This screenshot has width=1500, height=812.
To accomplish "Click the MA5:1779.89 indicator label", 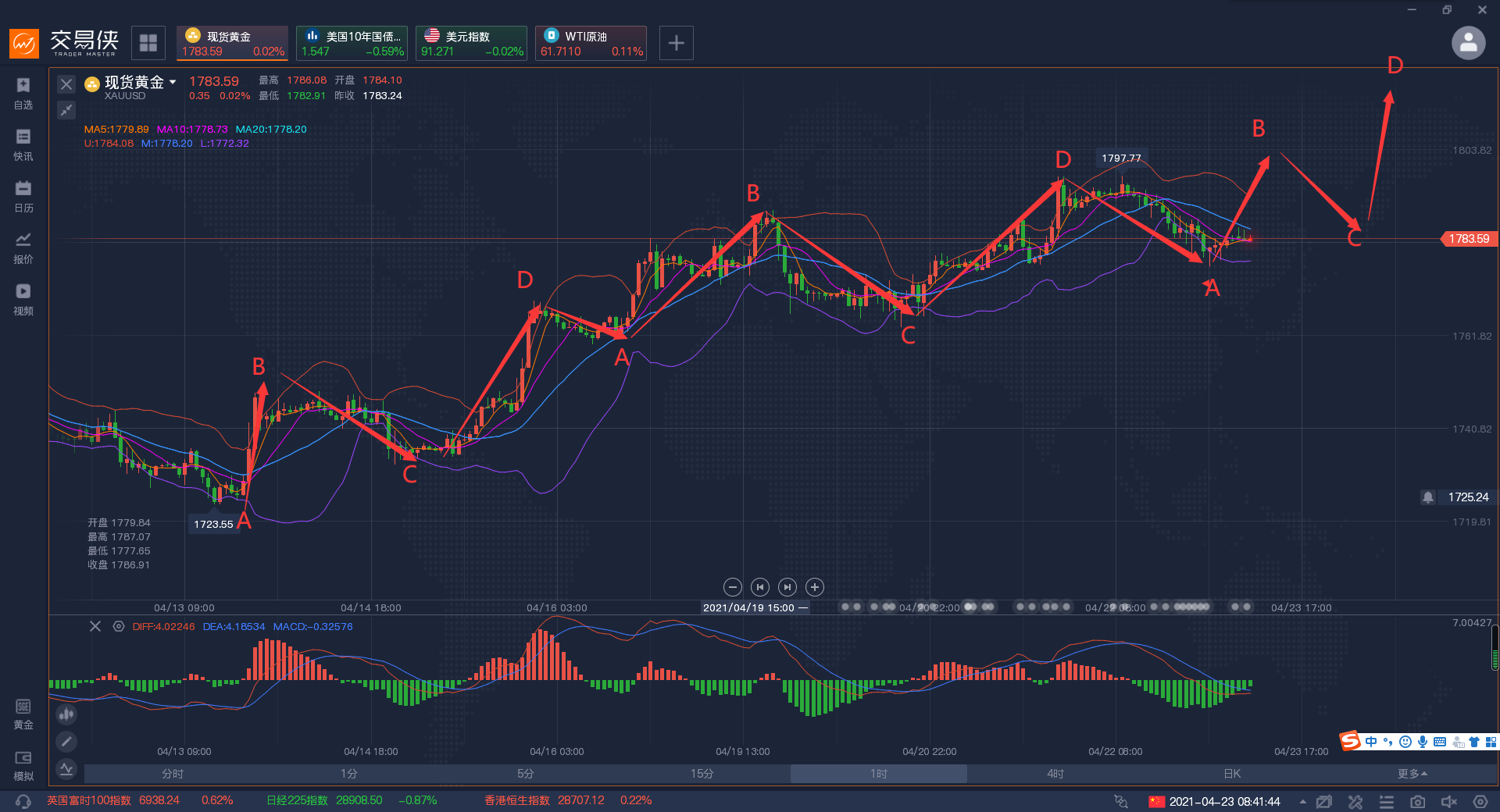I will [116, 130].
